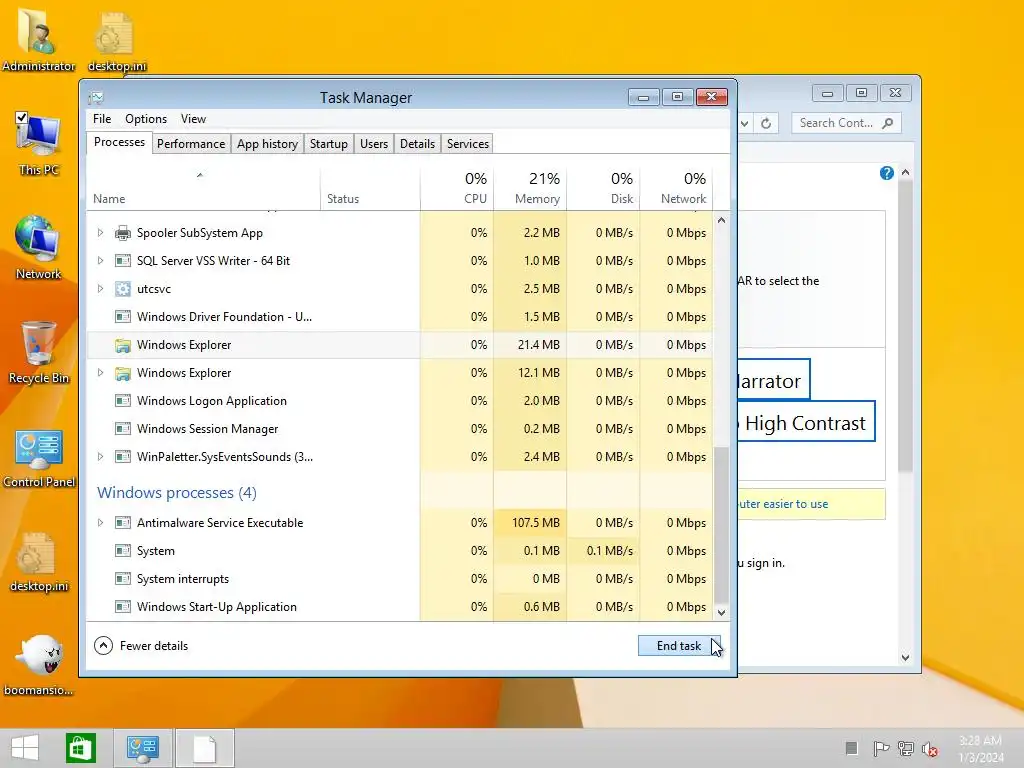The width and height of the screenshot is (1024, 768).
Task: Click the taskbar clock showing 3:28 AM
Action: 981,748
